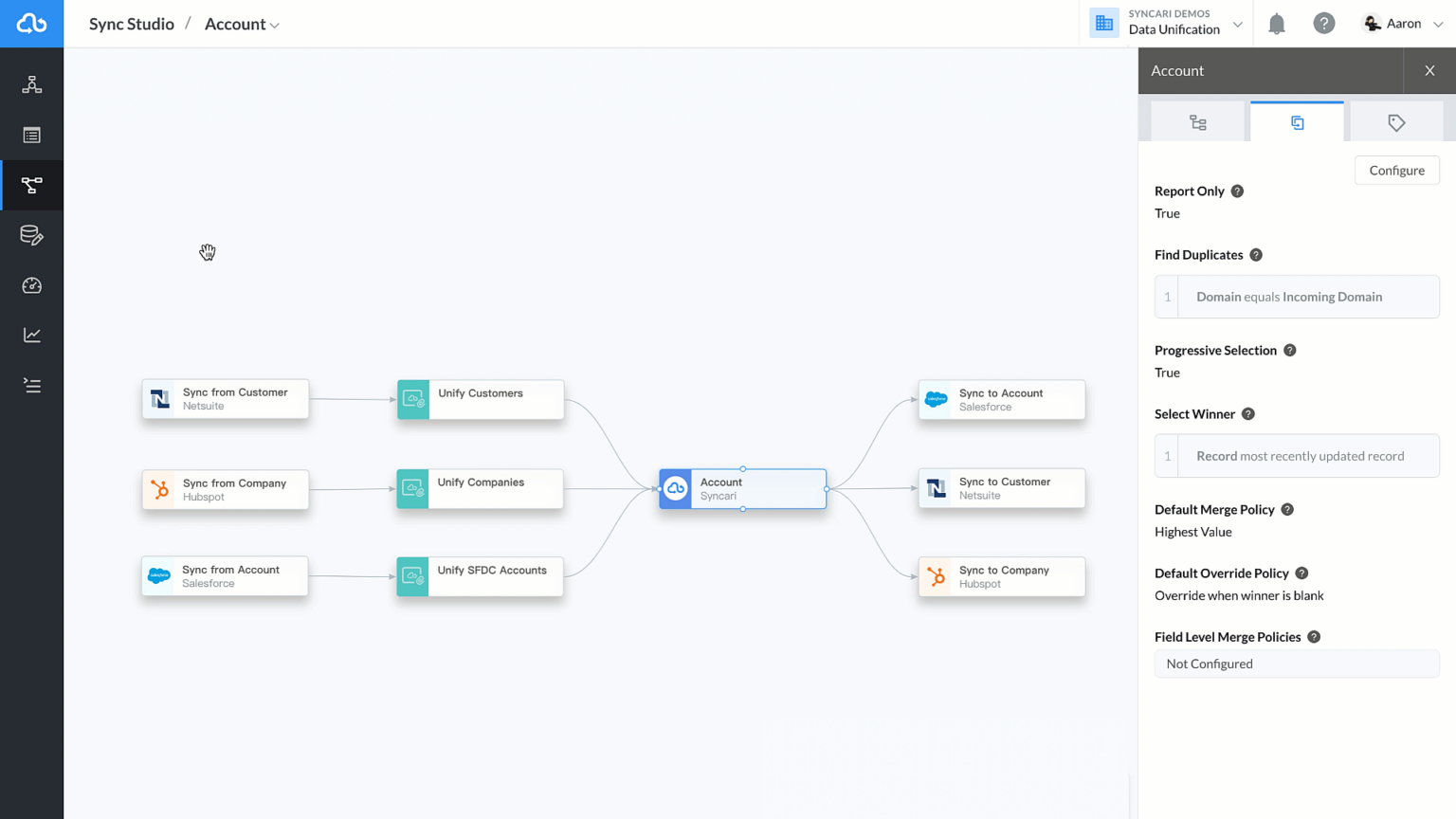Click help icon beside Default Merge Policy
Screen dimensions: 1456x819
(1287, 510)
